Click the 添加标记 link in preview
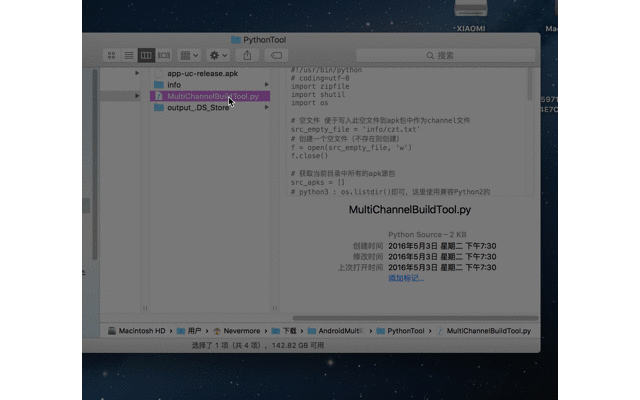The image size is (640, 400). point(406,278)
